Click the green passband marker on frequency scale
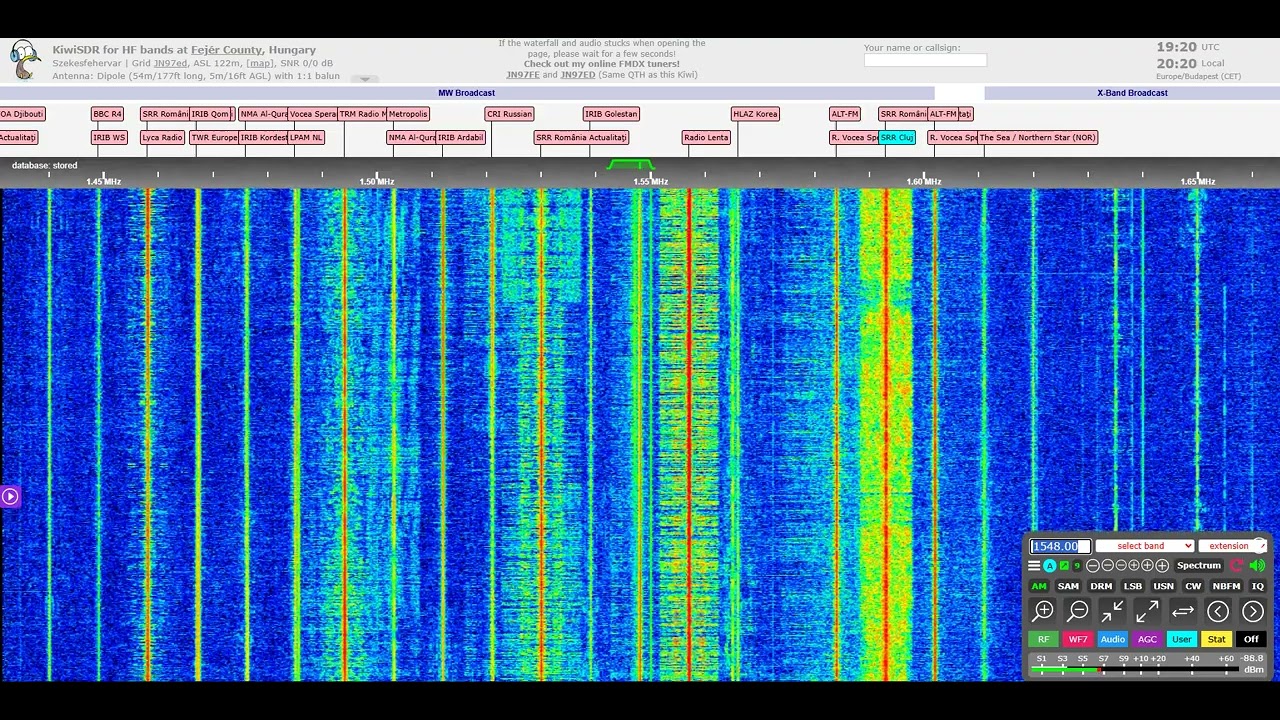This screenshot has width=1280, height=720. [631, 164]
